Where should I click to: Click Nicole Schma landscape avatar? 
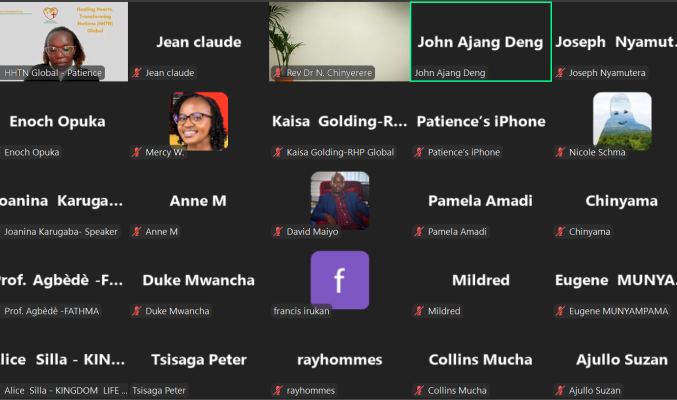622,121
